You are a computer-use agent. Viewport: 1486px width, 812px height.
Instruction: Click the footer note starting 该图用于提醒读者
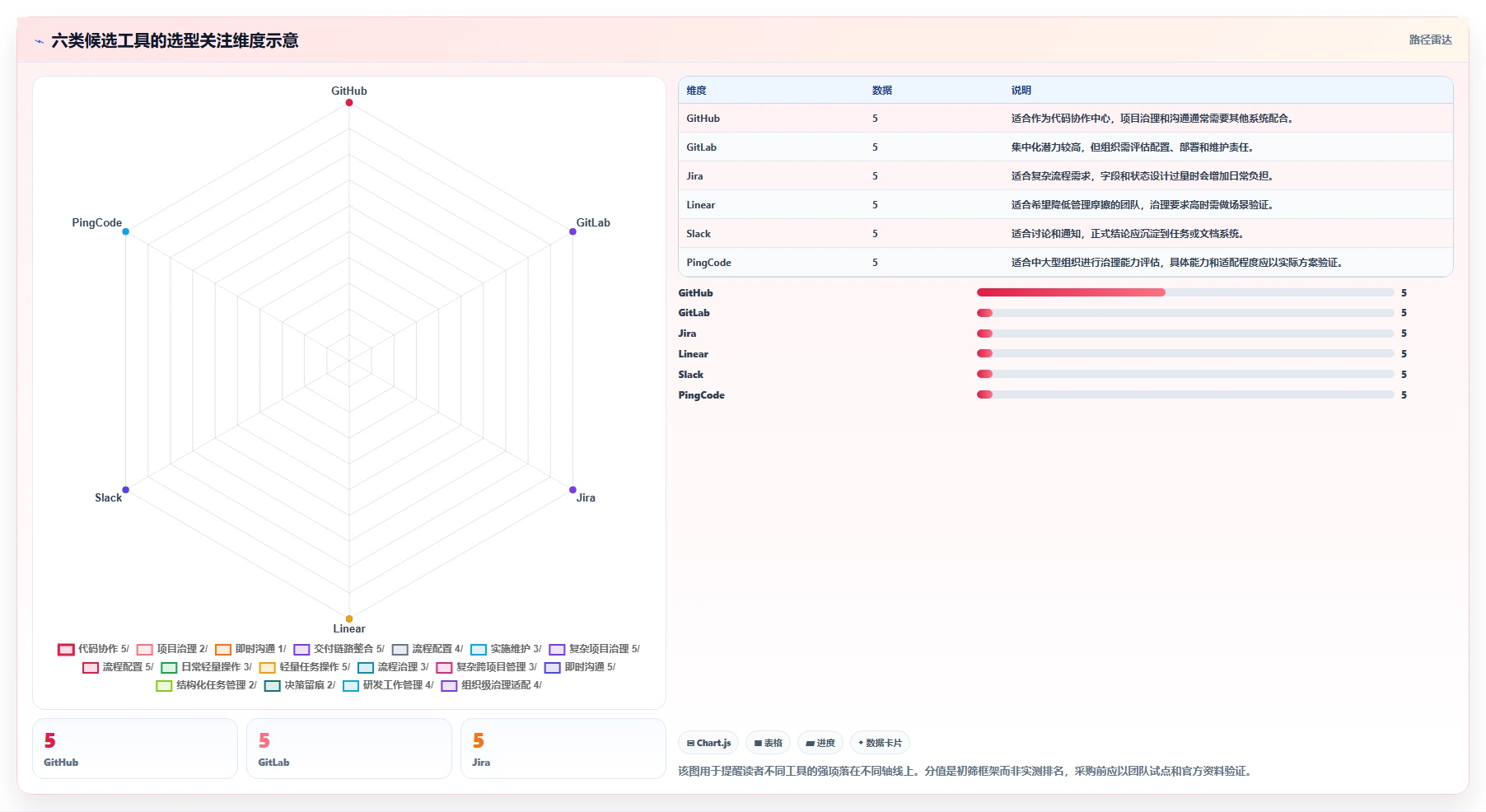click(x=966, y=772)
